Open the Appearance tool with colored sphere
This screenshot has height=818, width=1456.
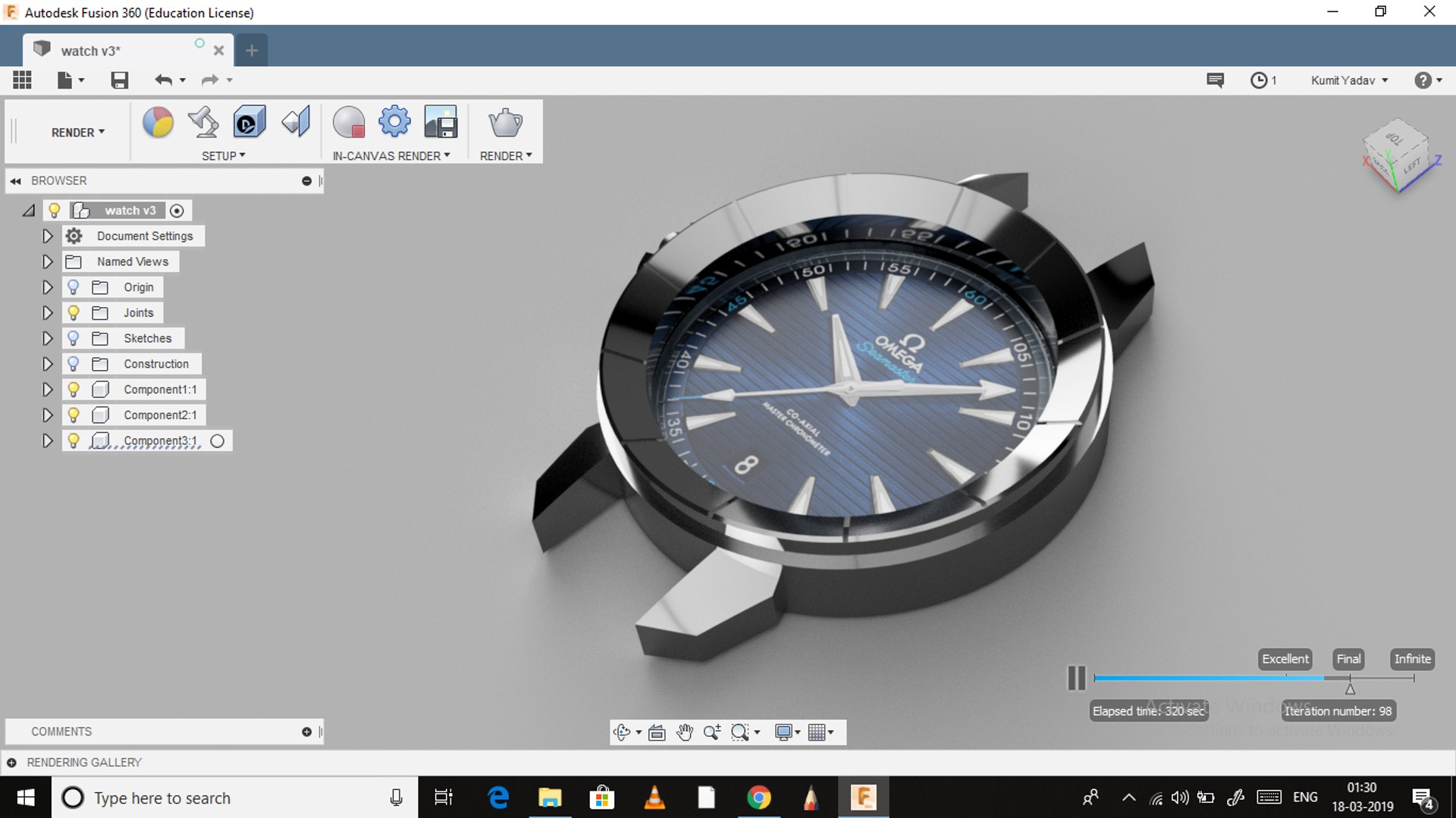pos(158,123)
